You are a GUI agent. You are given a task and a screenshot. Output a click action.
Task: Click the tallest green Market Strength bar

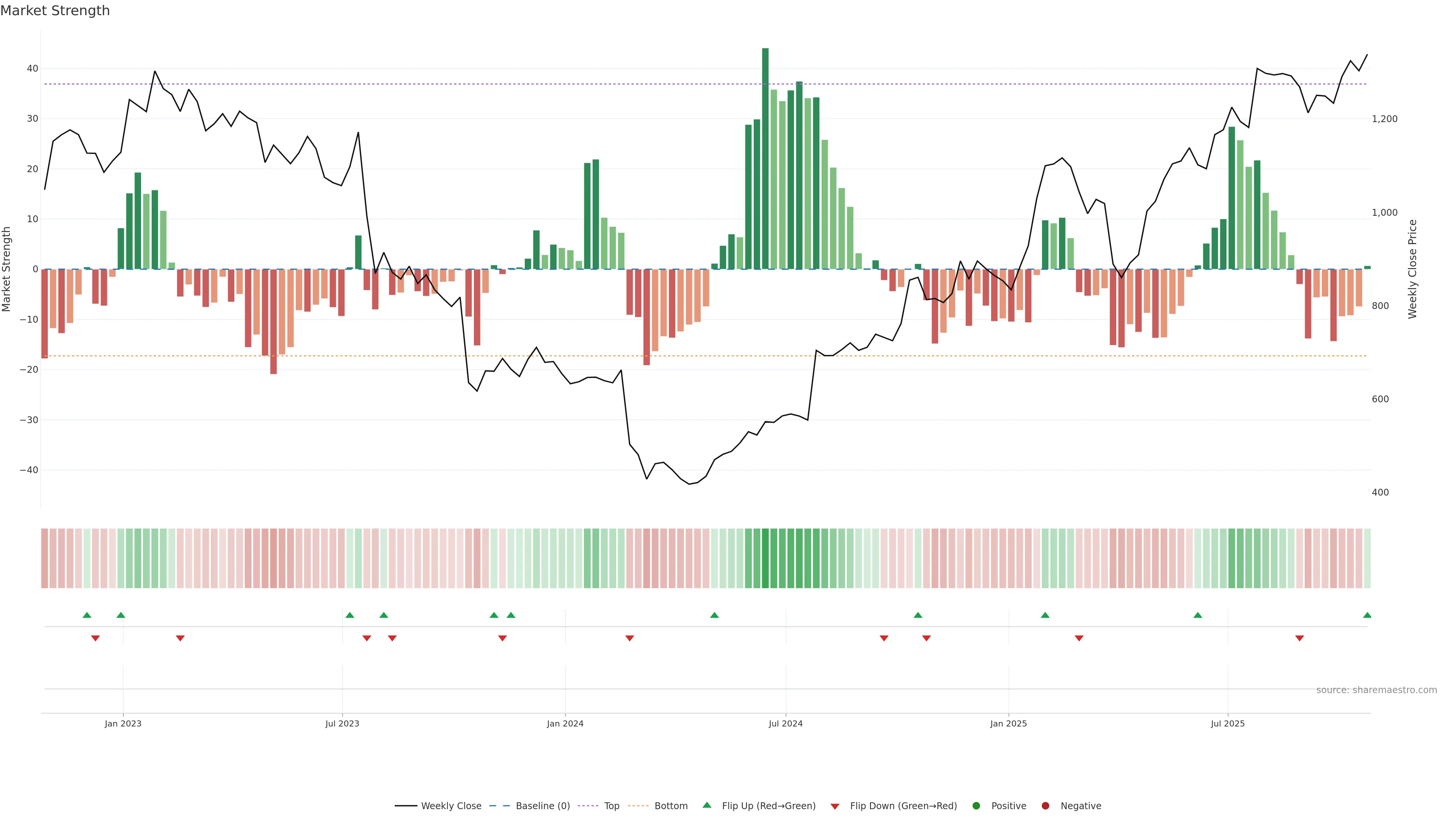[x=765, y=158]
